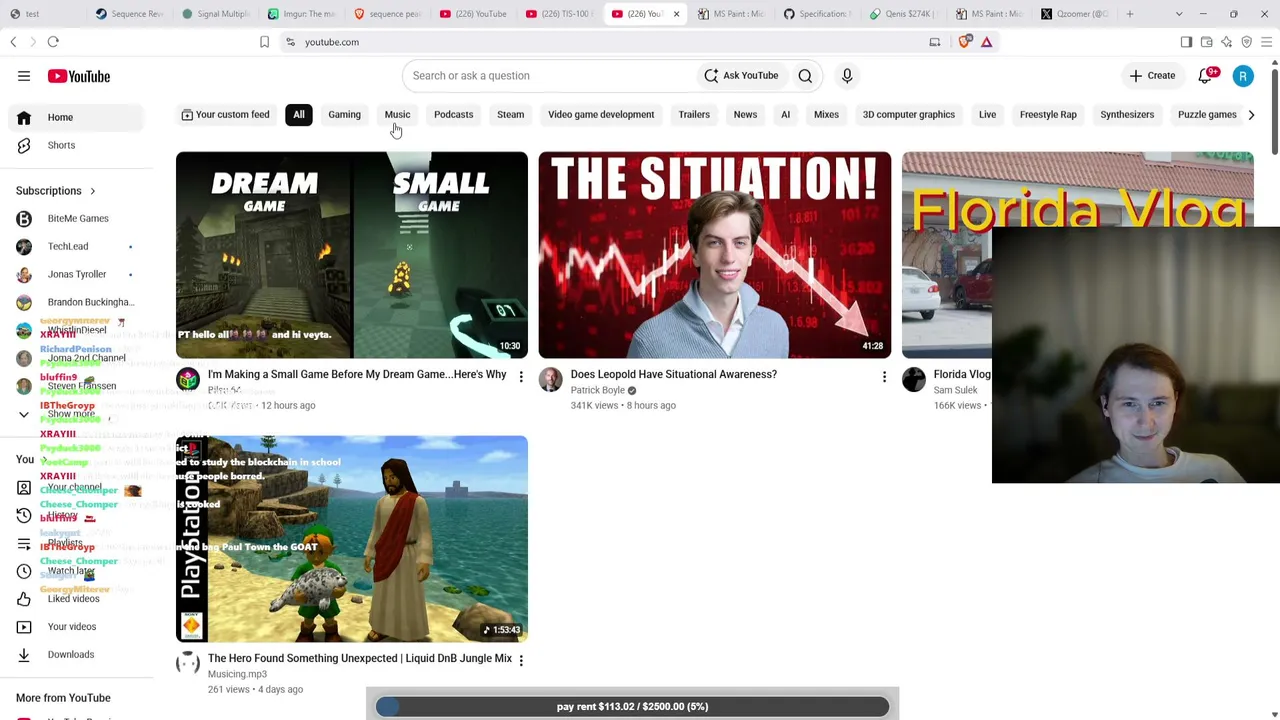
Task: Open Jonas Tyroller channel avatar
Action: click(24, 274)
